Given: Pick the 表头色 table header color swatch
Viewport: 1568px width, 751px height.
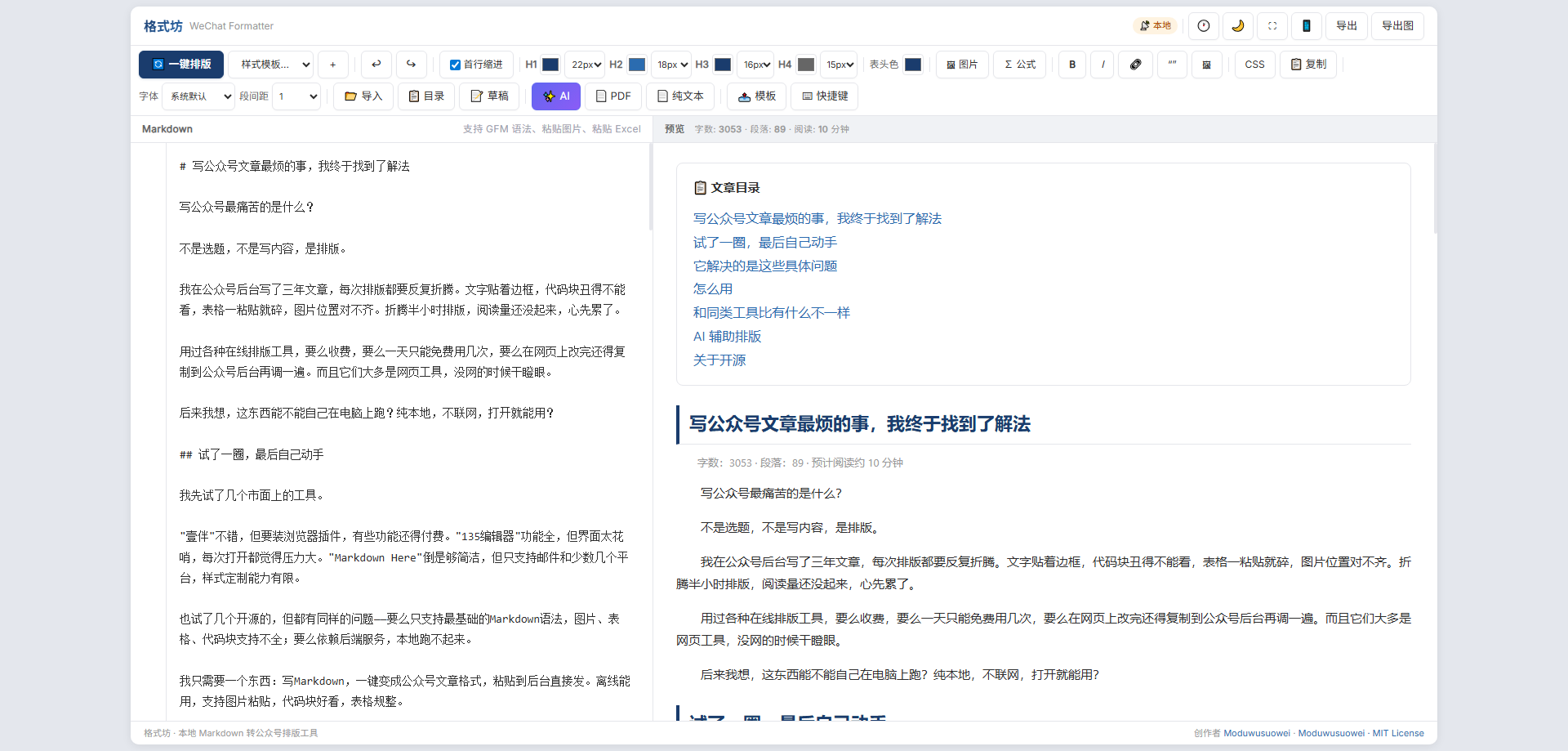Looking at the screenshot, I should [913, 65].
